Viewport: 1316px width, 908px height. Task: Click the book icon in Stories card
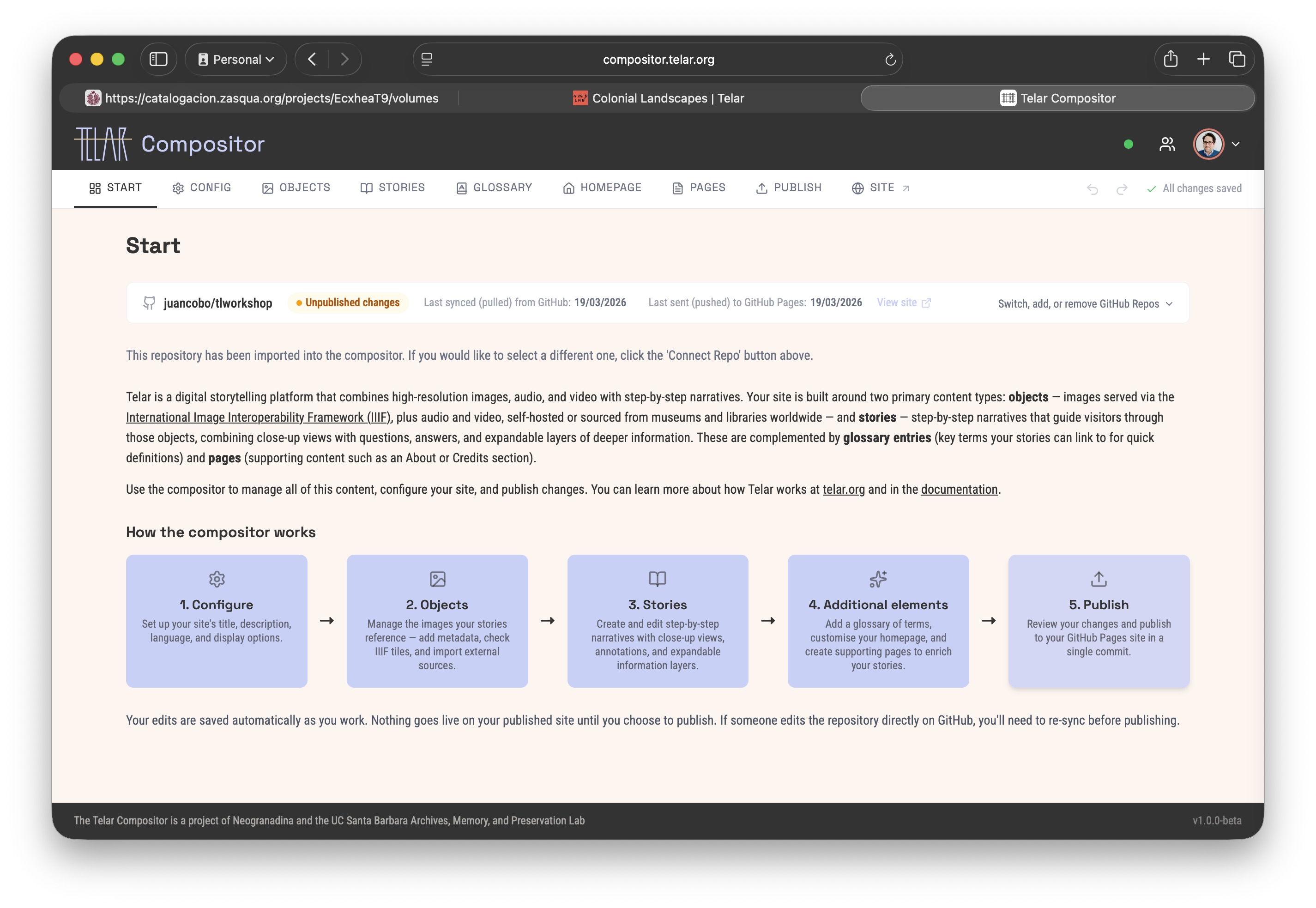pos(658,579)
